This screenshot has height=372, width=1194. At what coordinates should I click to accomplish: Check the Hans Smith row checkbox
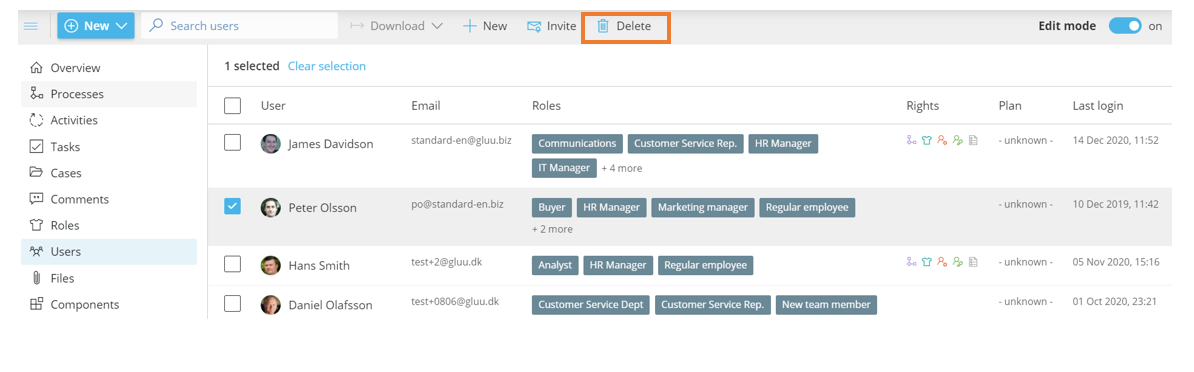(233, 264)
